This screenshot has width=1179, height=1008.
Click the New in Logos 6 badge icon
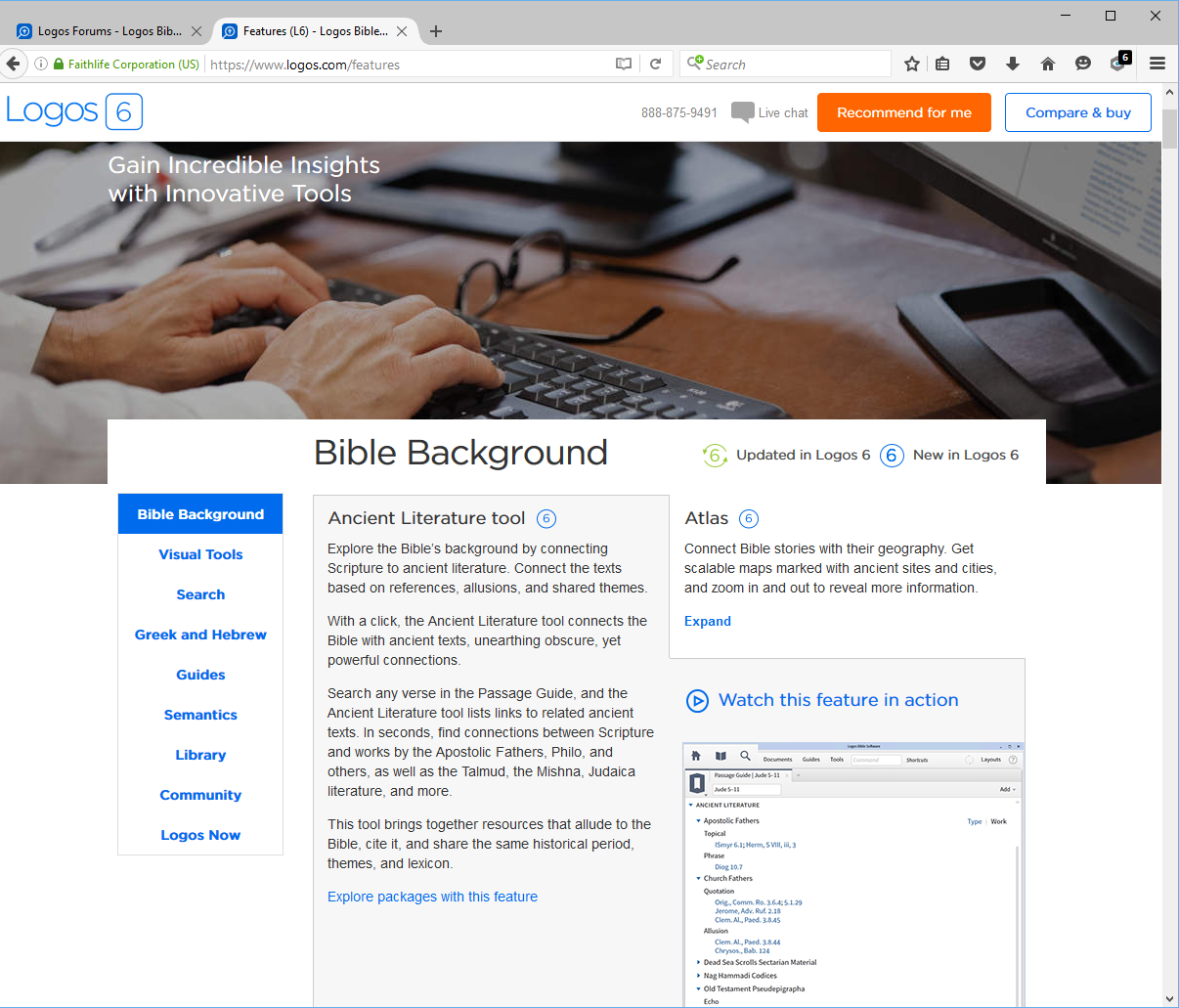click(x=892, y=456)
